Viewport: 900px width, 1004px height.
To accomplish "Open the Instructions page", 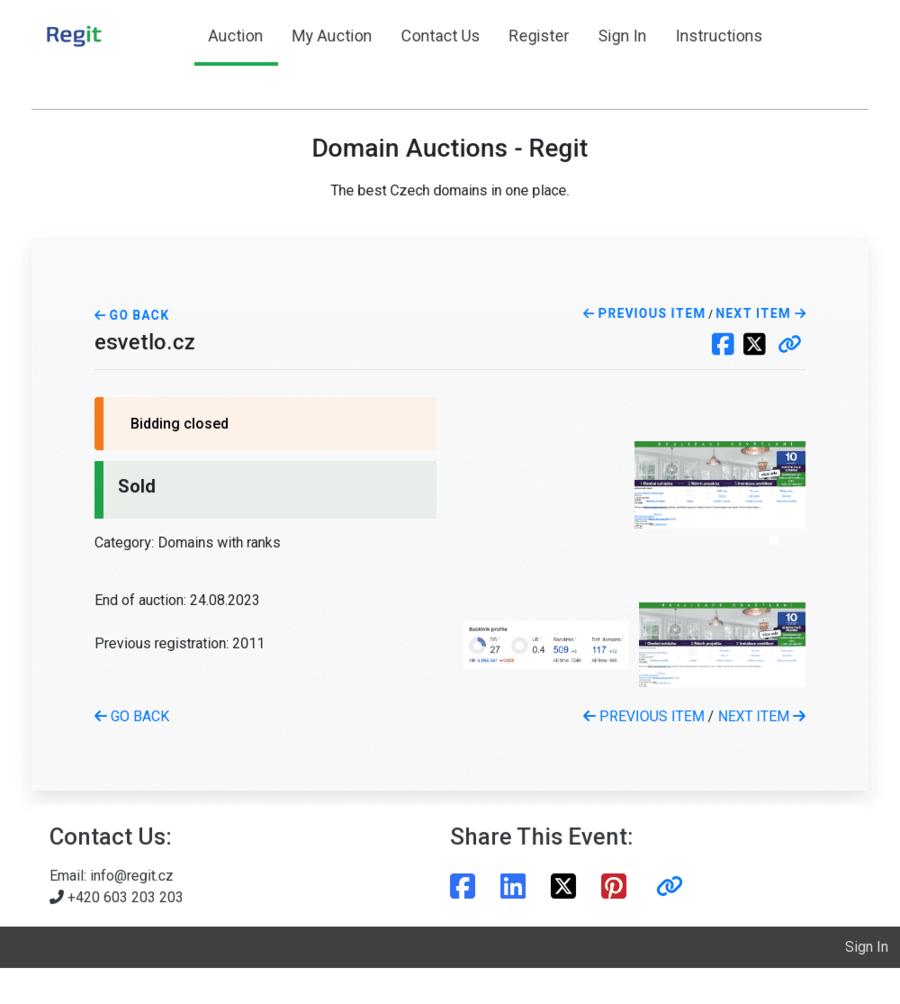I will tap(718, 36).
